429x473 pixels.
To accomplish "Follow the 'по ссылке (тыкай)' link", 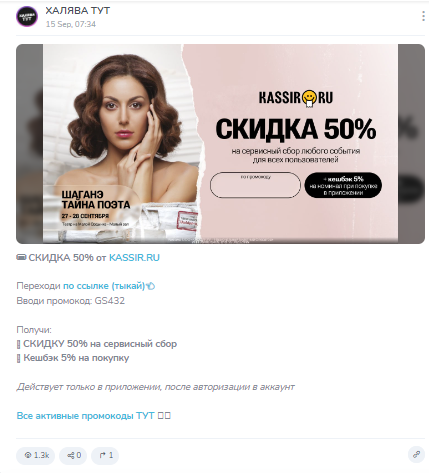I will tap(104, 286).
